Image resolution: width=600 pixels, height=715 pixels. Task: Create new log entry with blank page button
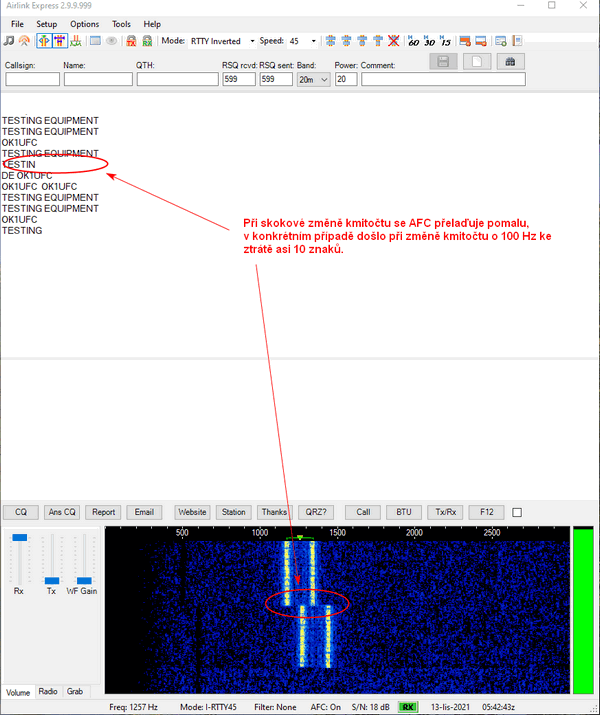(477, 62)
